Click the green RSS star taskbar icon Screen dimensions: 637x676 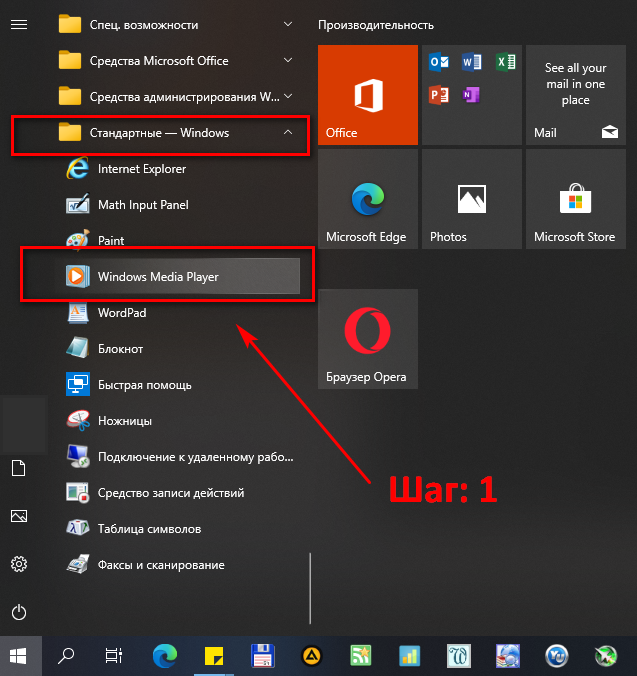coord(360,656)
